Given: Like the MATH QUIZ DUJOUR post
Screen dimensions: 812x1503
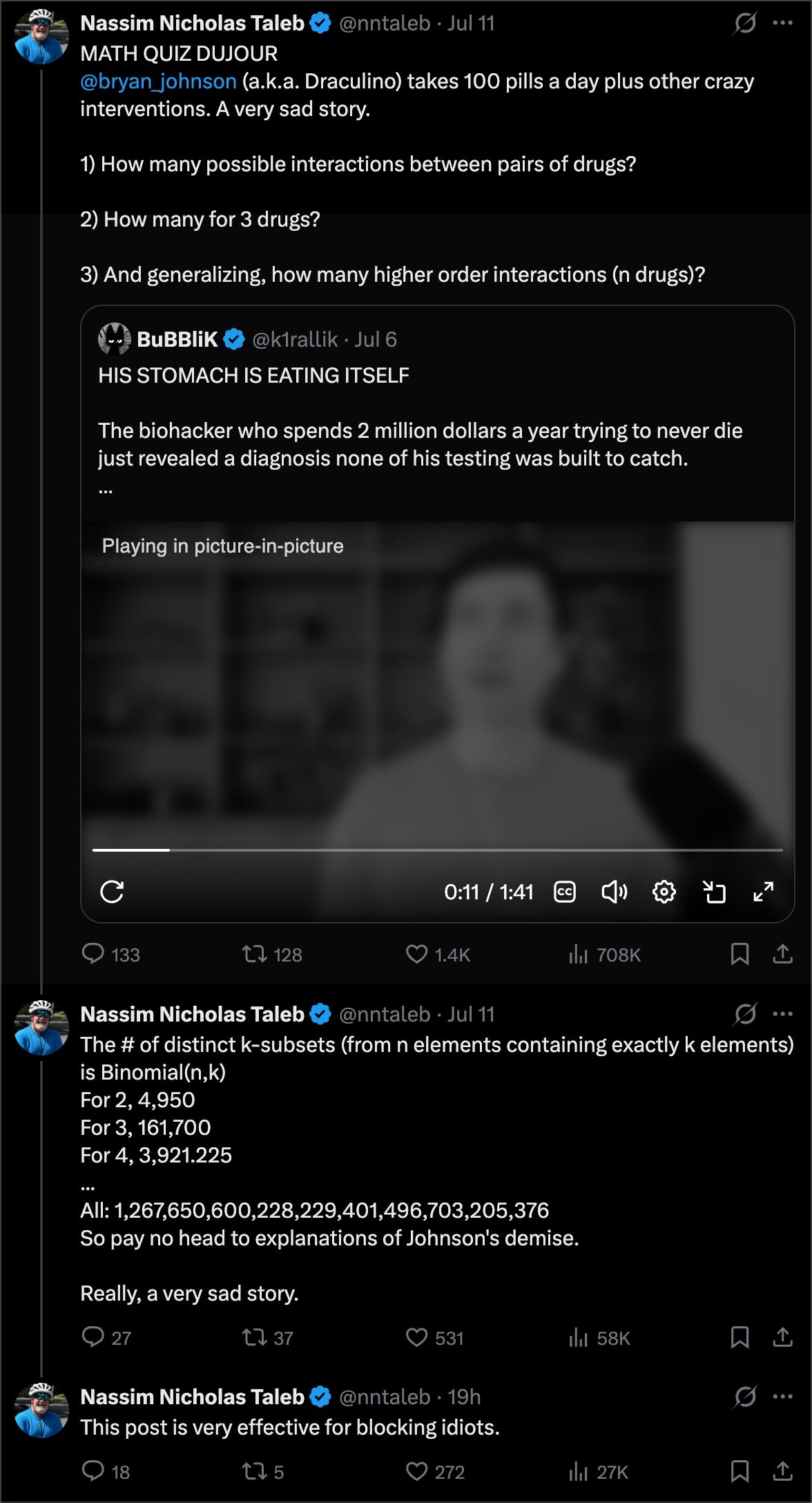Looking at the screenshot, I should (x=437, y=955).
